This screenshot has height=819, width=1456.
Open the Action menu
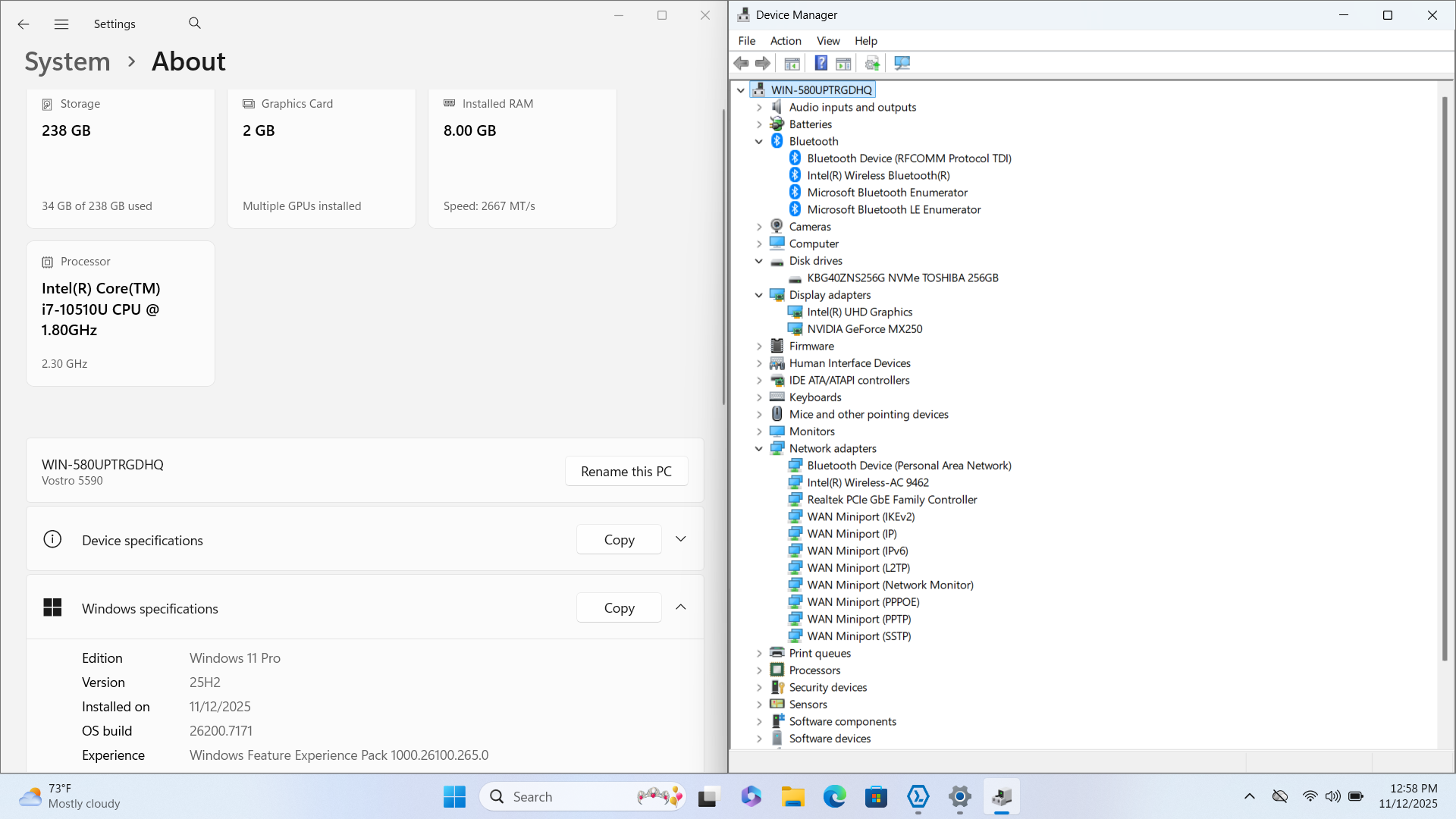(785, 41)
